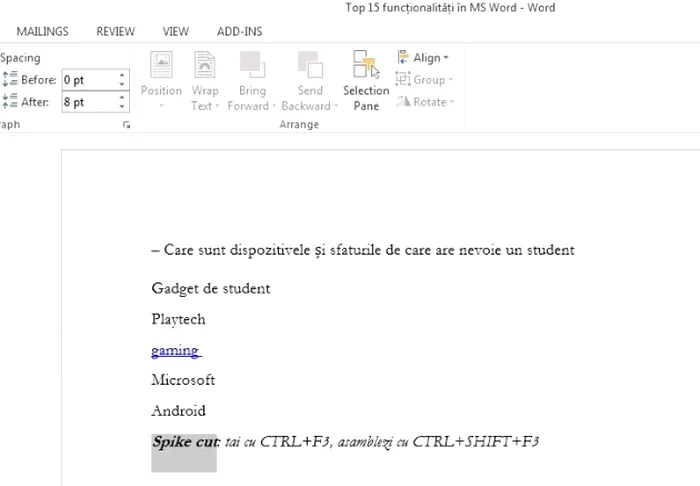The width and height of the screenshot is (700, 486).
Task: Click the text 'tai cu CTRL+F3'
Action: 278,442
